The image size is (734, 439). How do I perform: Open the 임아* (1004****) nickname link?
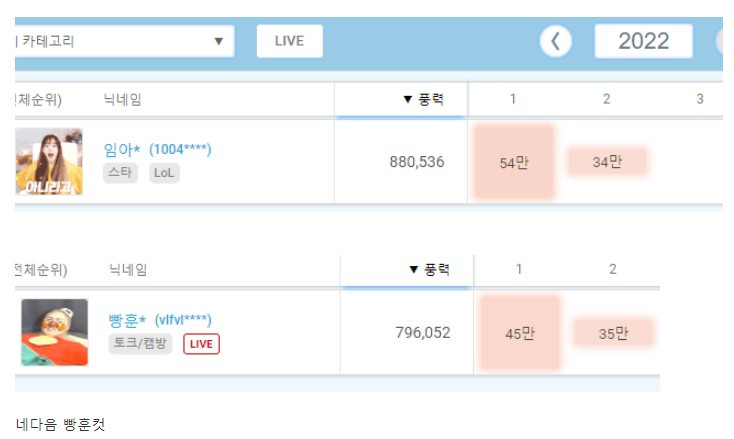tap(157, 149)
